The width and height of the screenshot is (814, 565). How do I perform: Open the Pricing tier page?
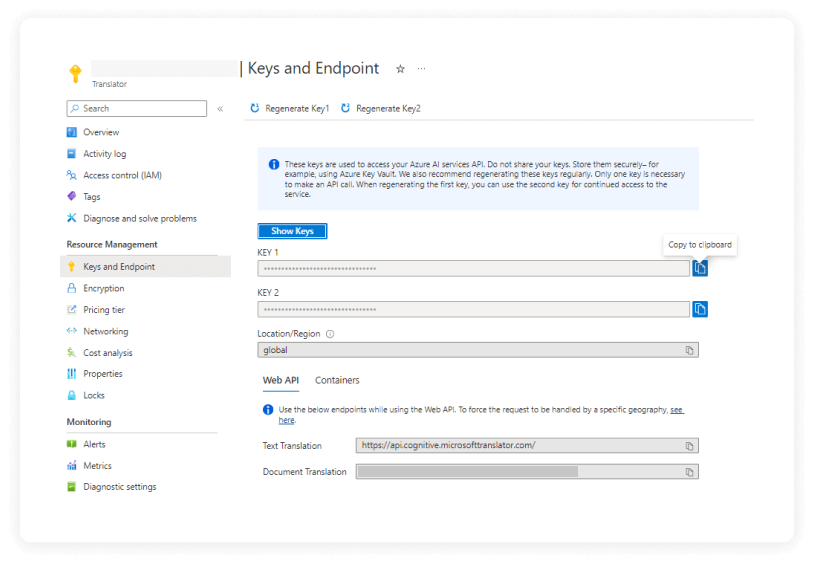pyautogui.click(x=104, y=310)
